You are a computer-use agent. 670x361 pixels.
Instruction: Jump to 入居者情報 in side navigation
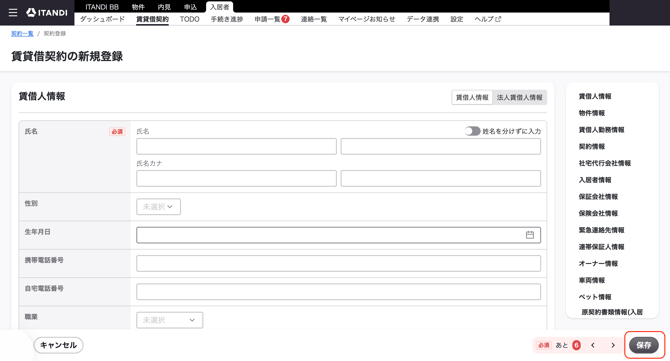595,180
